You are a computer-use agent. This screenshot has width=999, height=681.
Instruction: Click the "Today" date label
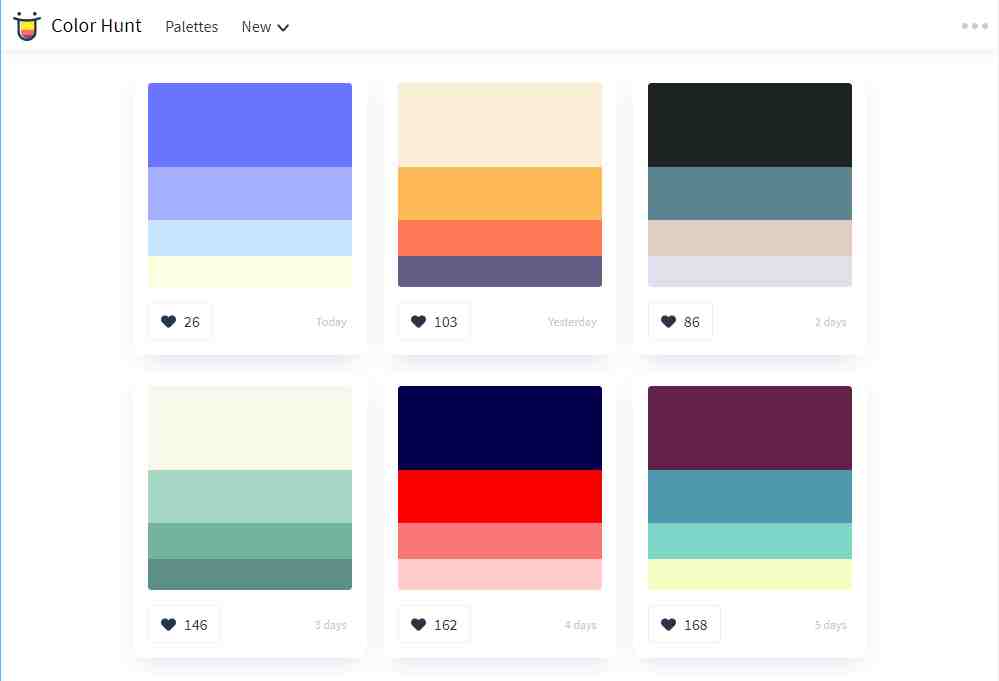pyautogui.click(x=331, y=322)
